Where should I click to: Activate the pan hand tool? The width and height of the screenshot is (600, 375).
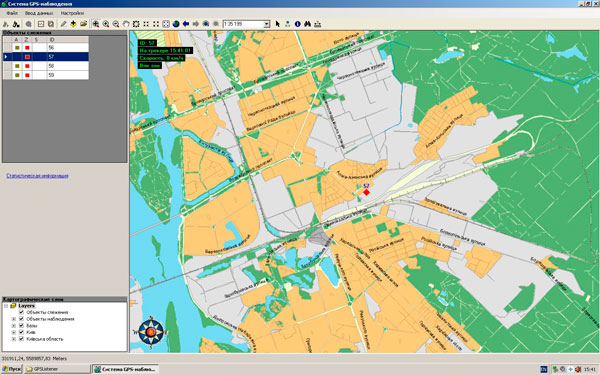coord(126,24)
